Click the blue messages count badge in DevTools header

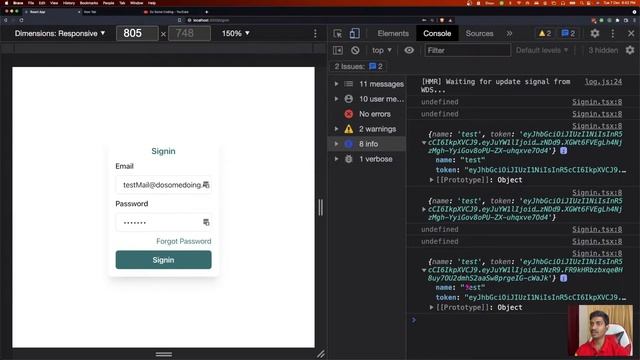point(568,33)
